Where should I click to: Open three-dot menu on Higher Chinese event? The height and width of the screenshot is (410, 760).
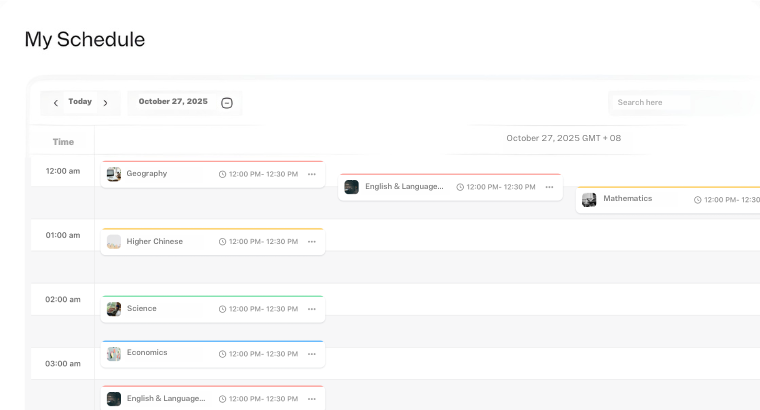pyautogui.click(x=312, y=242)
